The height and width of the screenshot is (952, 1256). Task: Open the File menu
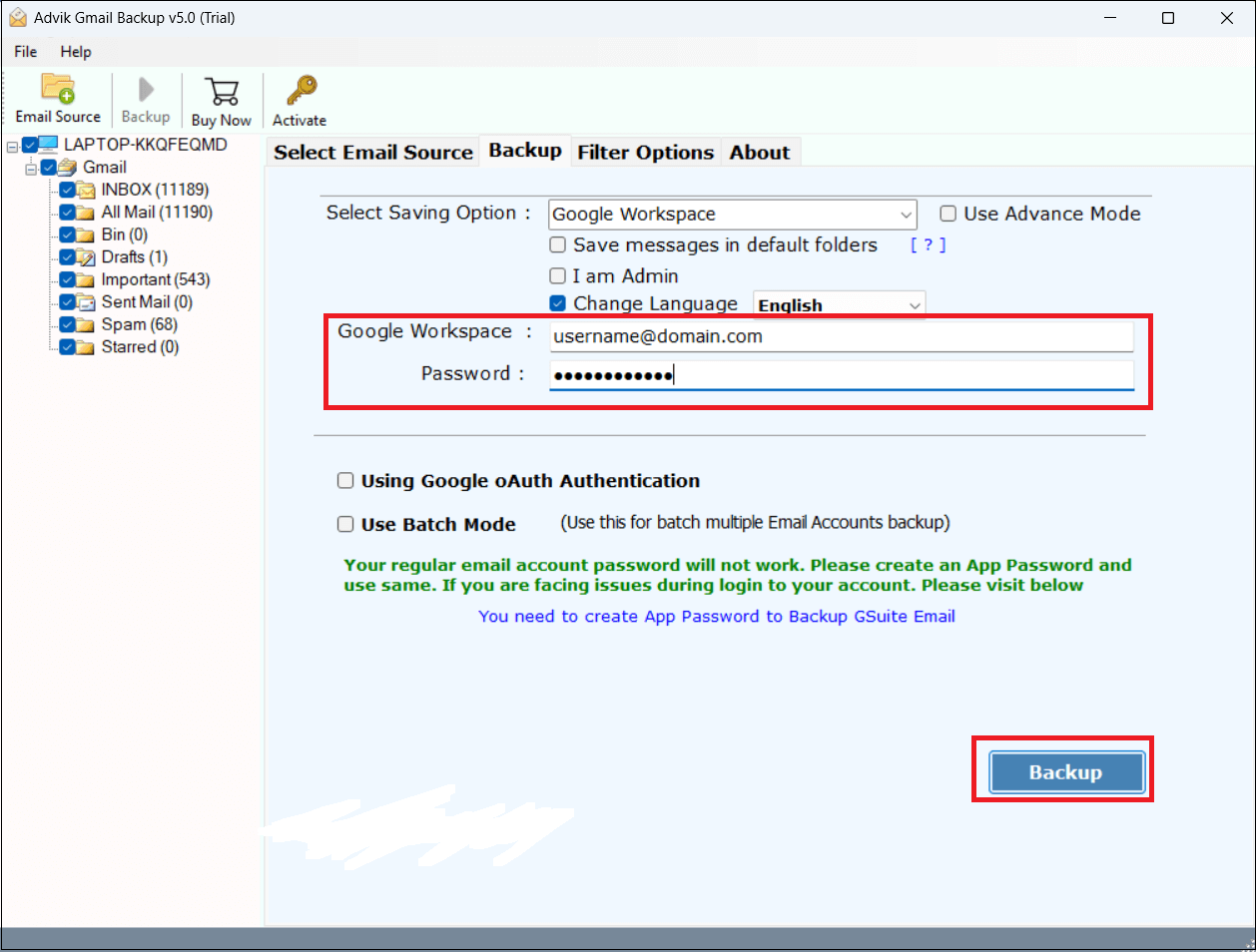point(26,52)
